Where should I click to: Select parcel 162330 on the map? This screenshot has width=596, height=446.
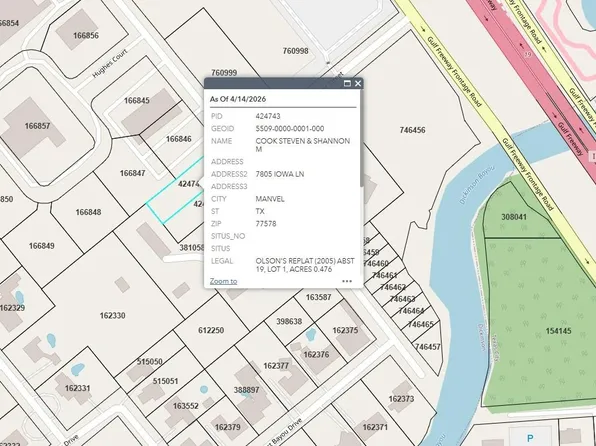click(x=113, y=316)
